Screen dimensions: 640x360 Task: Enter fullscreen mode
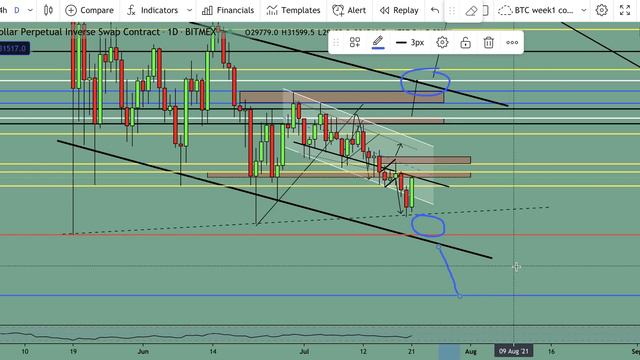click(x=625, y=10)
